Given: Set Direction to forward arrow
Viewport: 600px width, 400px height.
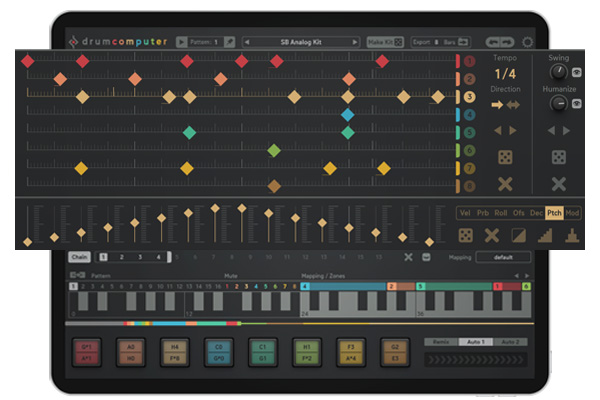Looking at the screenshot, I should (x=497, y=104).
